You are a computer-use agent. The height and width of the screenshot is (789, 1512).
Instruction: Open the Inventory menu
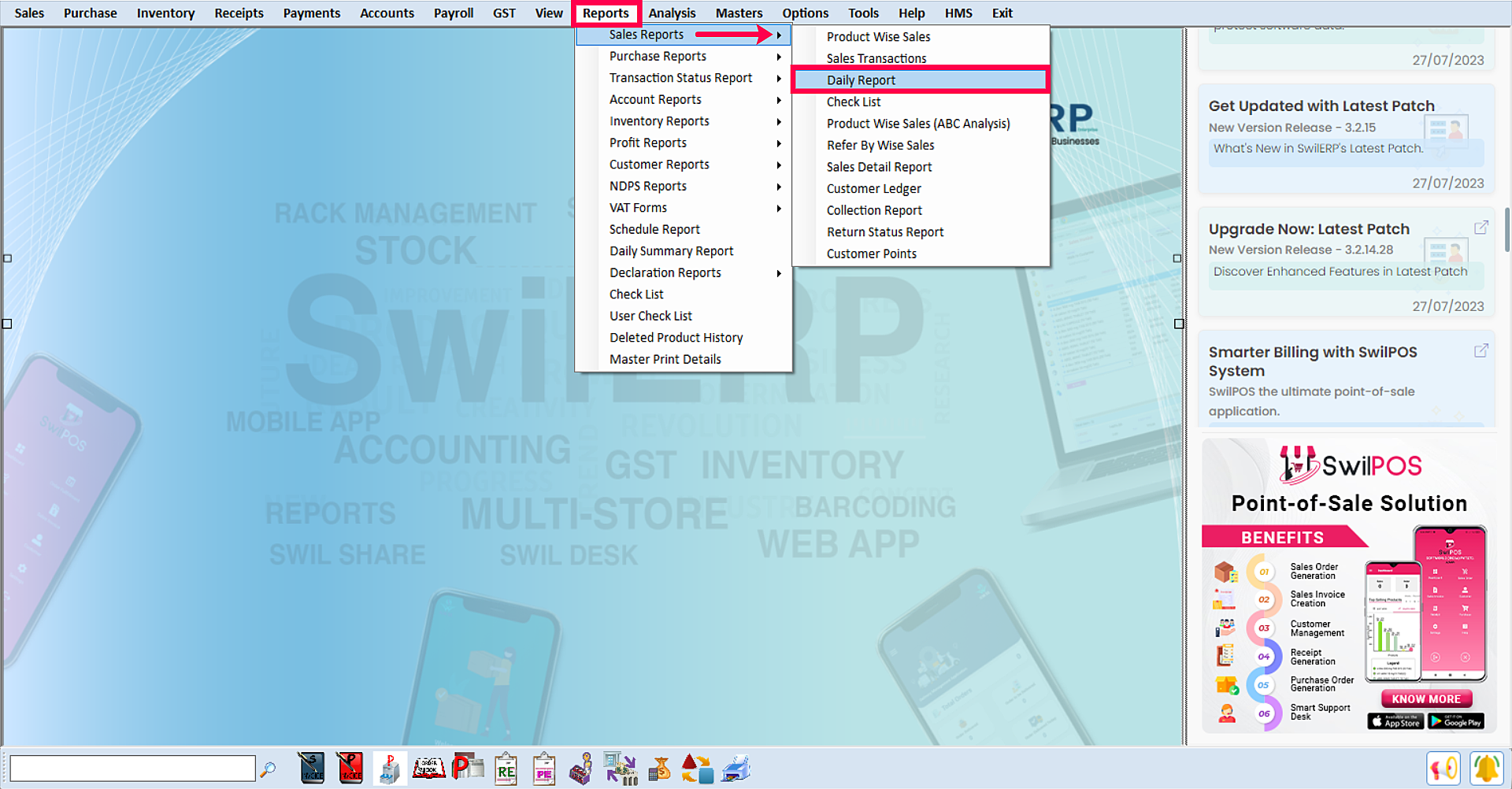pos(165,13)
